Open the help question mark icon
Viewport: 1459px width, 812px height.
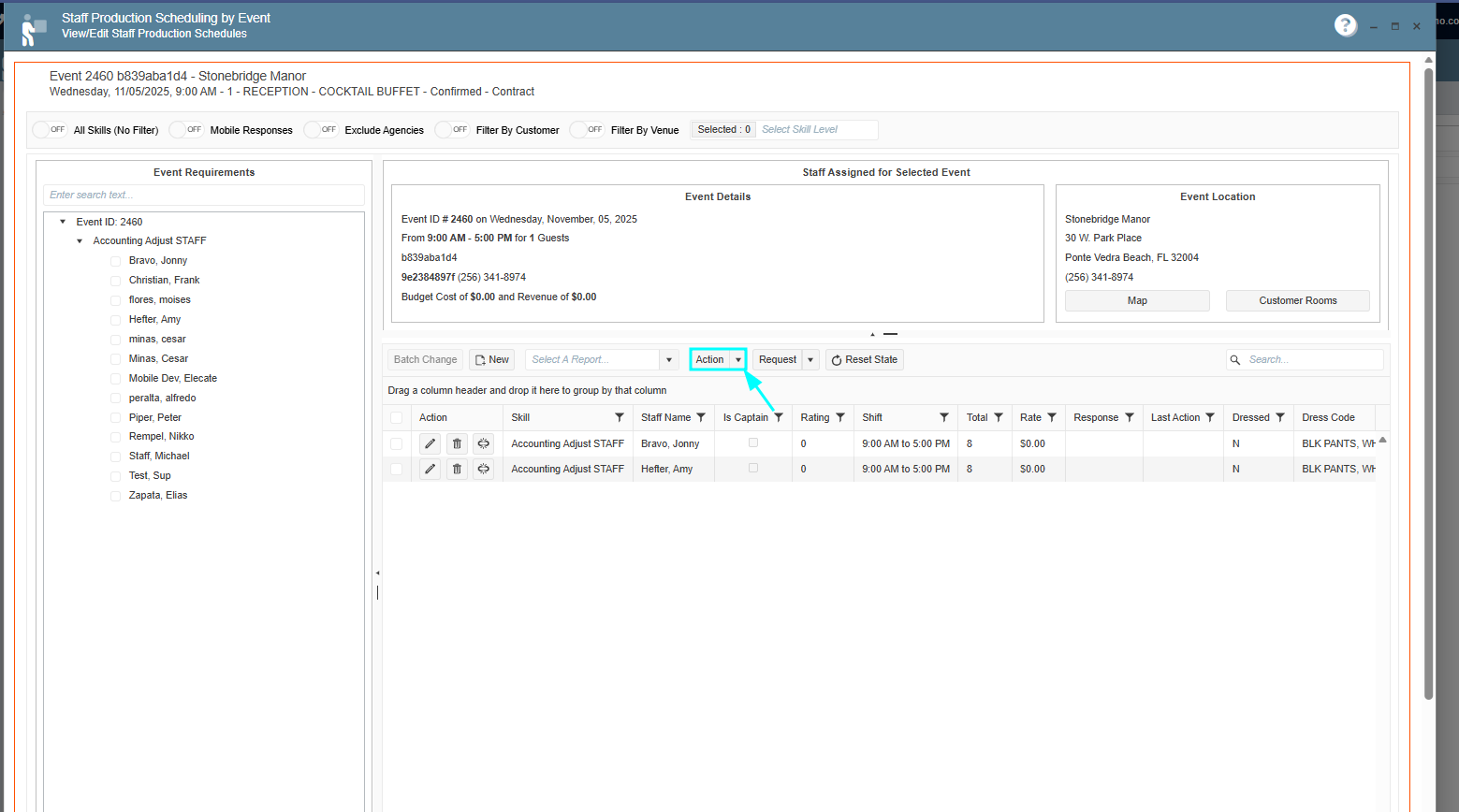point(1345,25)
